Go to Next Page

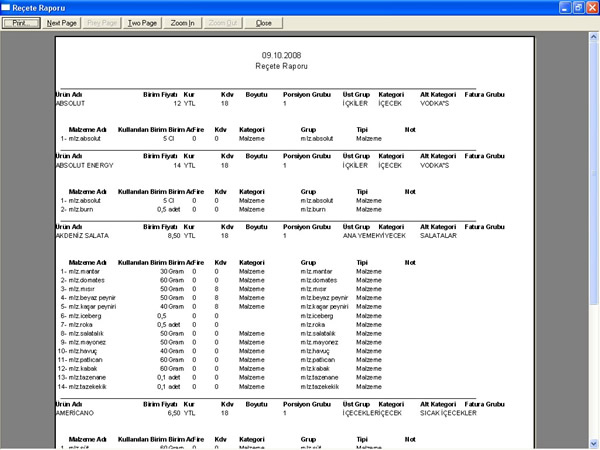tap(62, 23)
